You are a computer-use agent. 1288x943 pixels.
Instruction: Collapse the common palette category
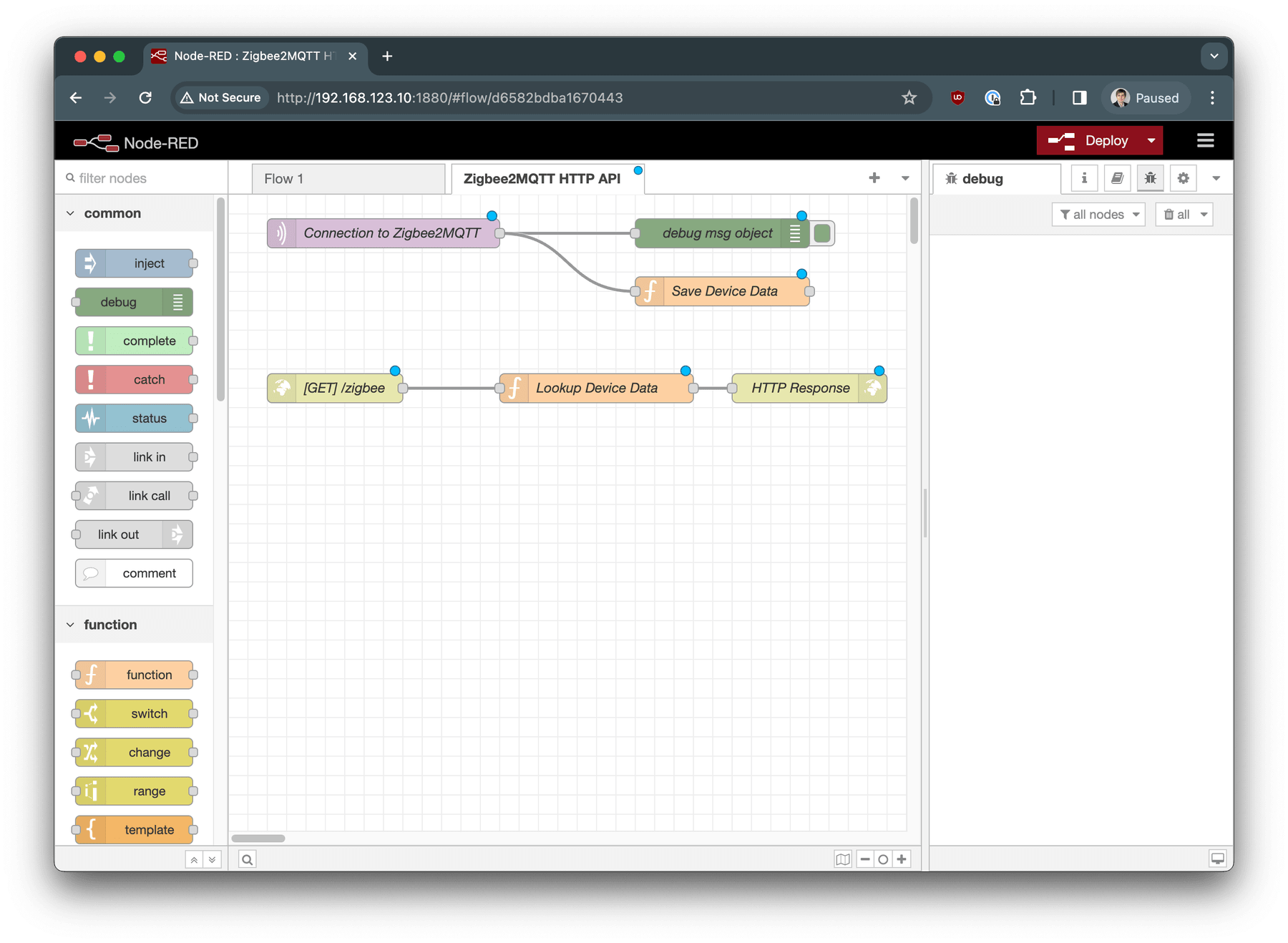[71, 212]
